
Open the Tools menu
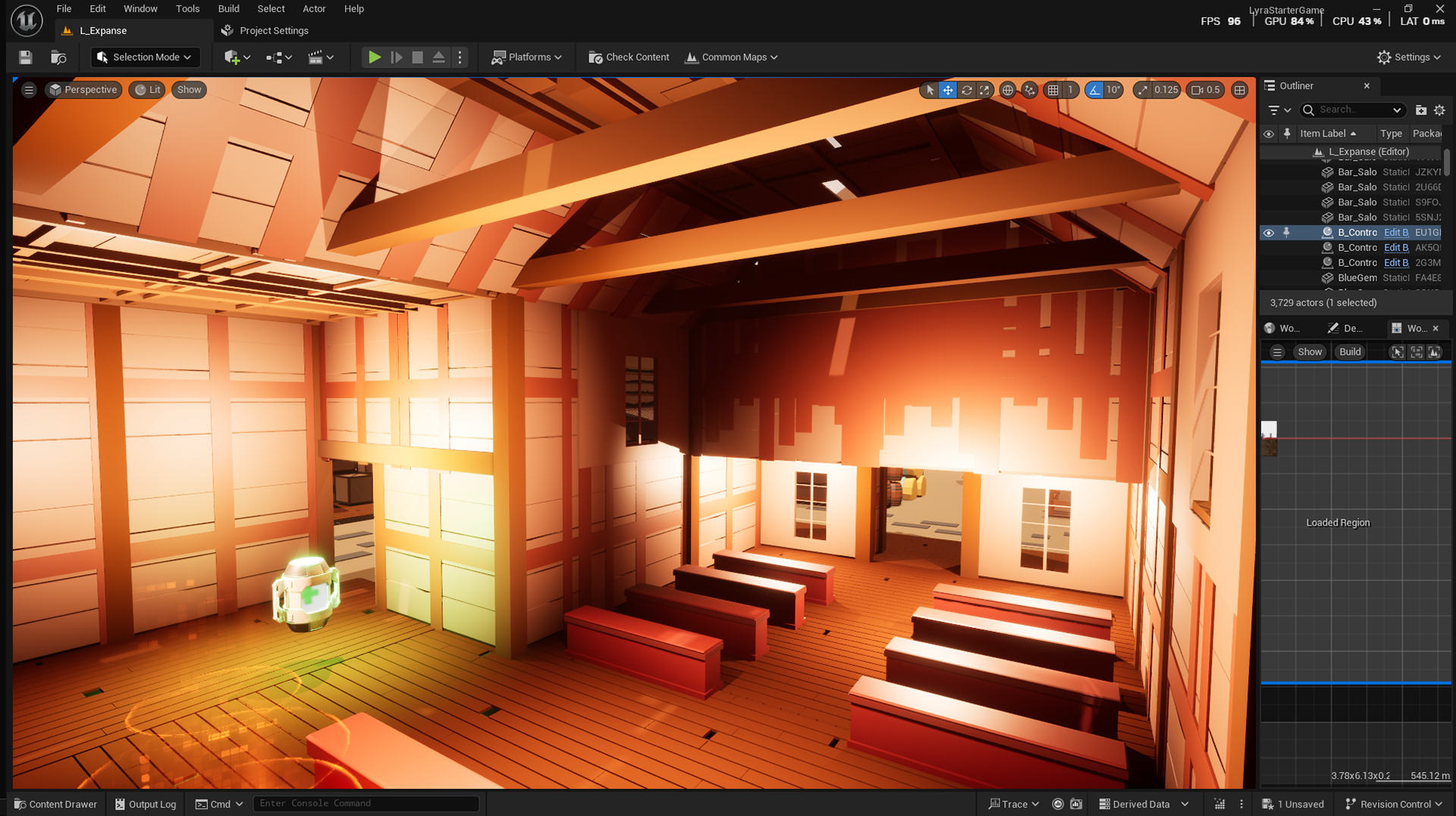[x=187, y=8]
